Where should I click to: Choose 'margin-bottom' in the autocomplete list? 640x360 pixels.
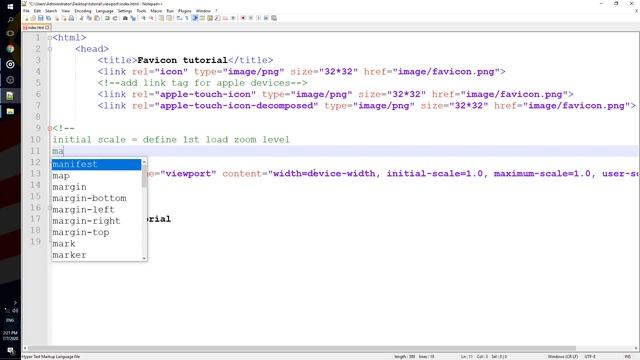[x=96, y=198]
